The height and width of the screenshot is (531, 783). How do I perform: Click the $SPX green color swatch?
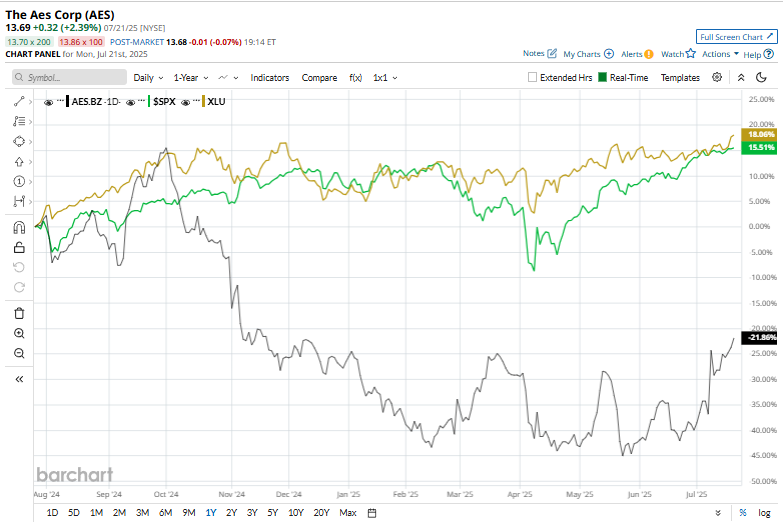pos(149,101)
